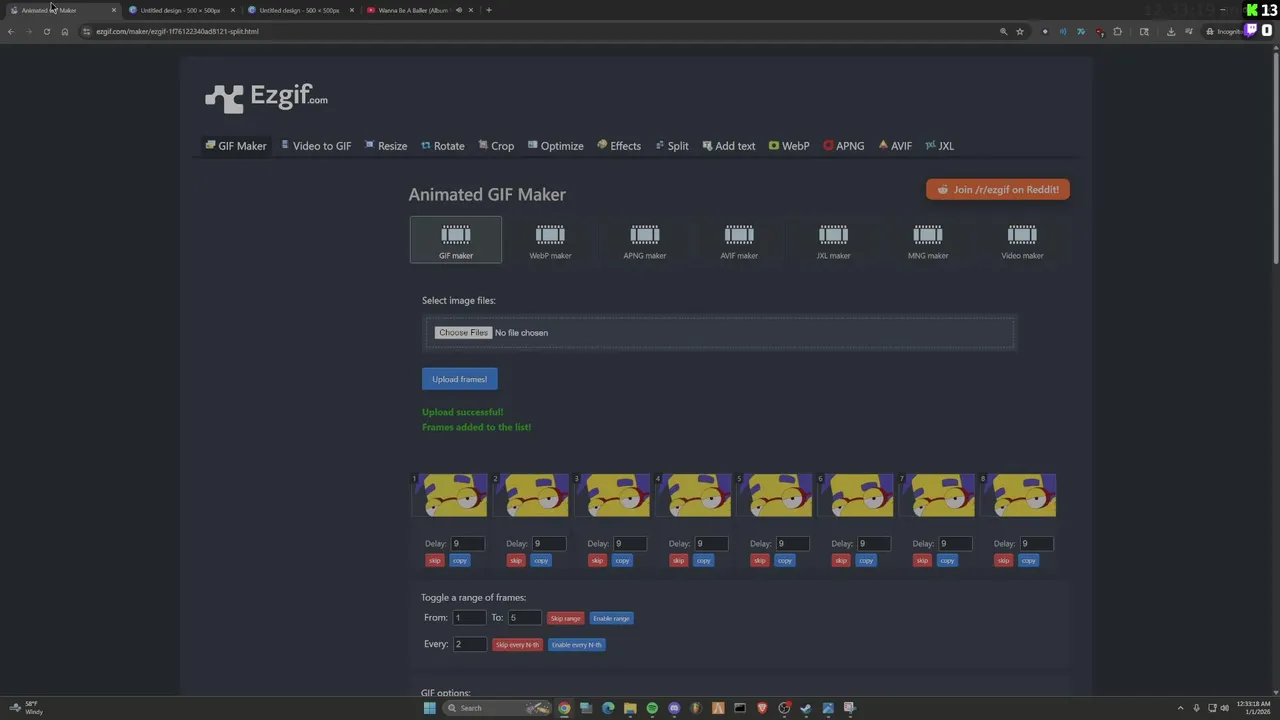
Task: Open the Chrome extensions puzzle icon
Action: (x=1117, y=31)
